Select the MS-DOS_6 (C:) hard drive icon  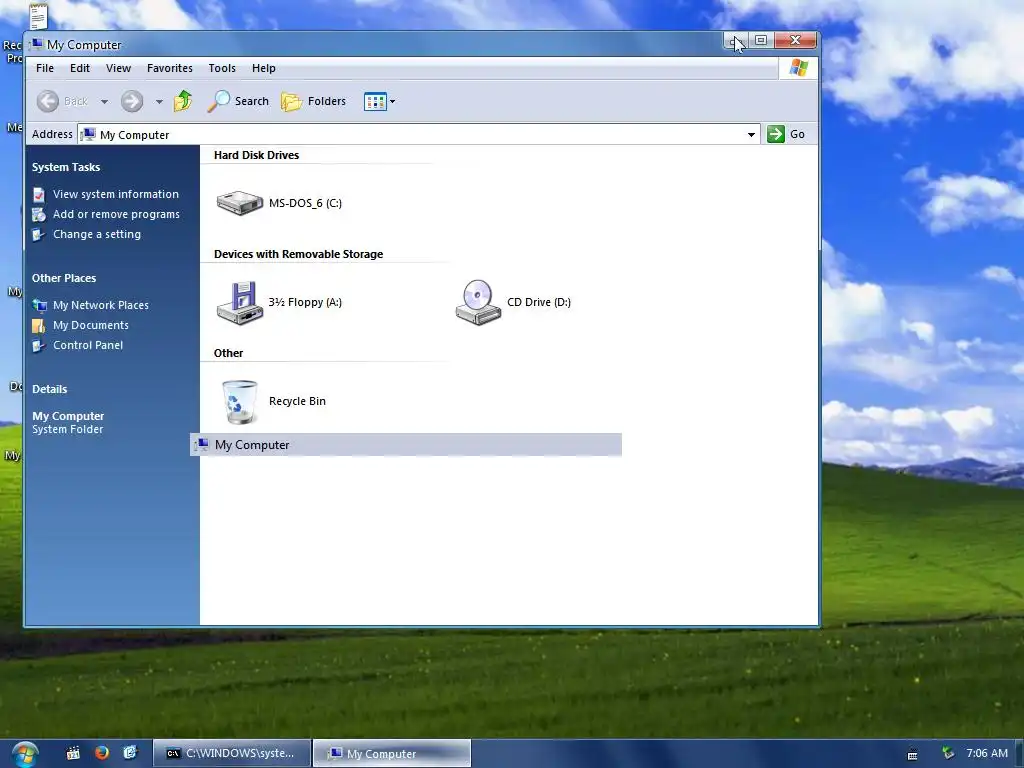tap(240, 202)
